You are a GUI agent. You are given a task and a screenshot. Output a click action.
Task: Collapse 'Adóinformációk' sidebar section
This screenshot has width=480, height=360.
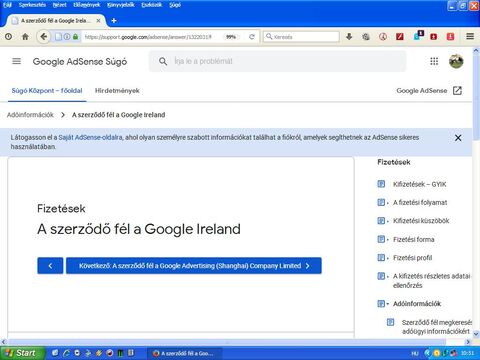tap(417, 304)
